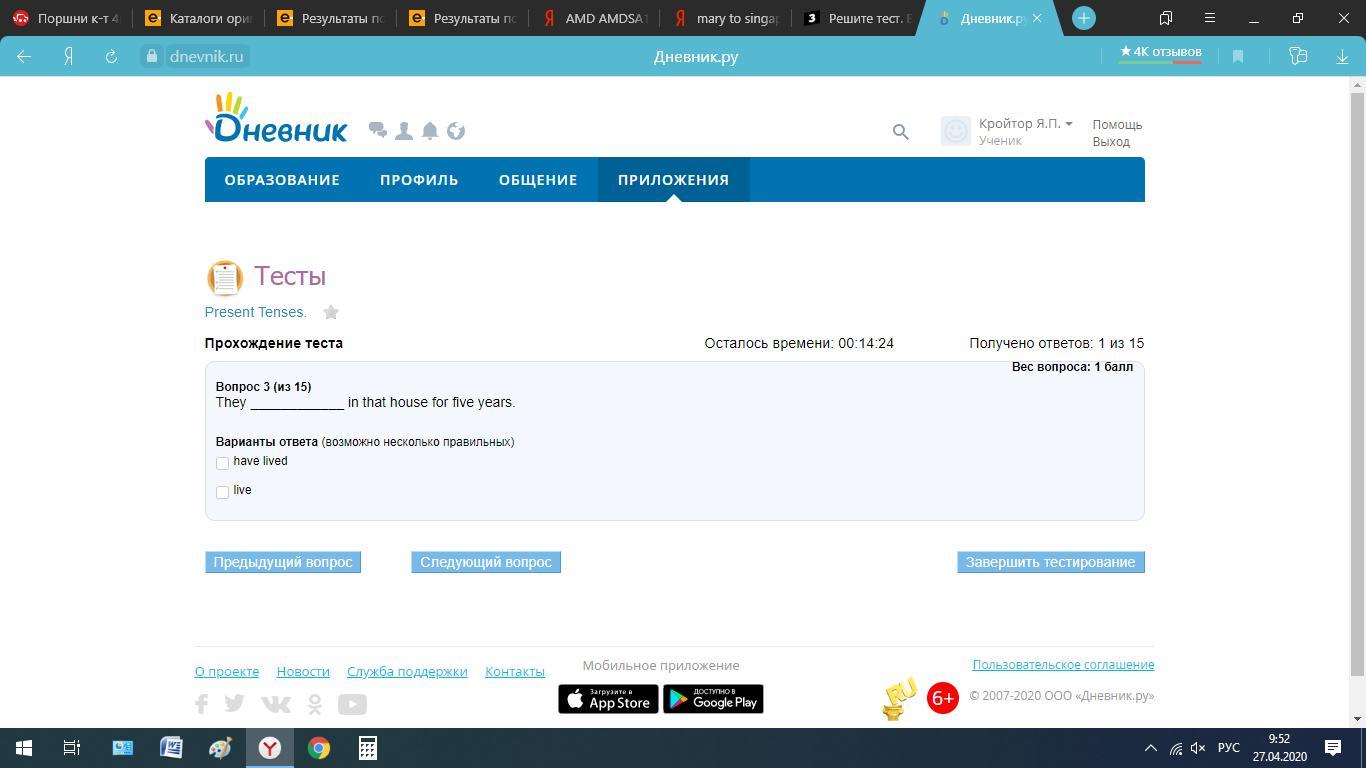Image resolution: width=1366 pixels, height=768 pixels.
Task: Click the notifications bell icon
Action: click(430, 131)
